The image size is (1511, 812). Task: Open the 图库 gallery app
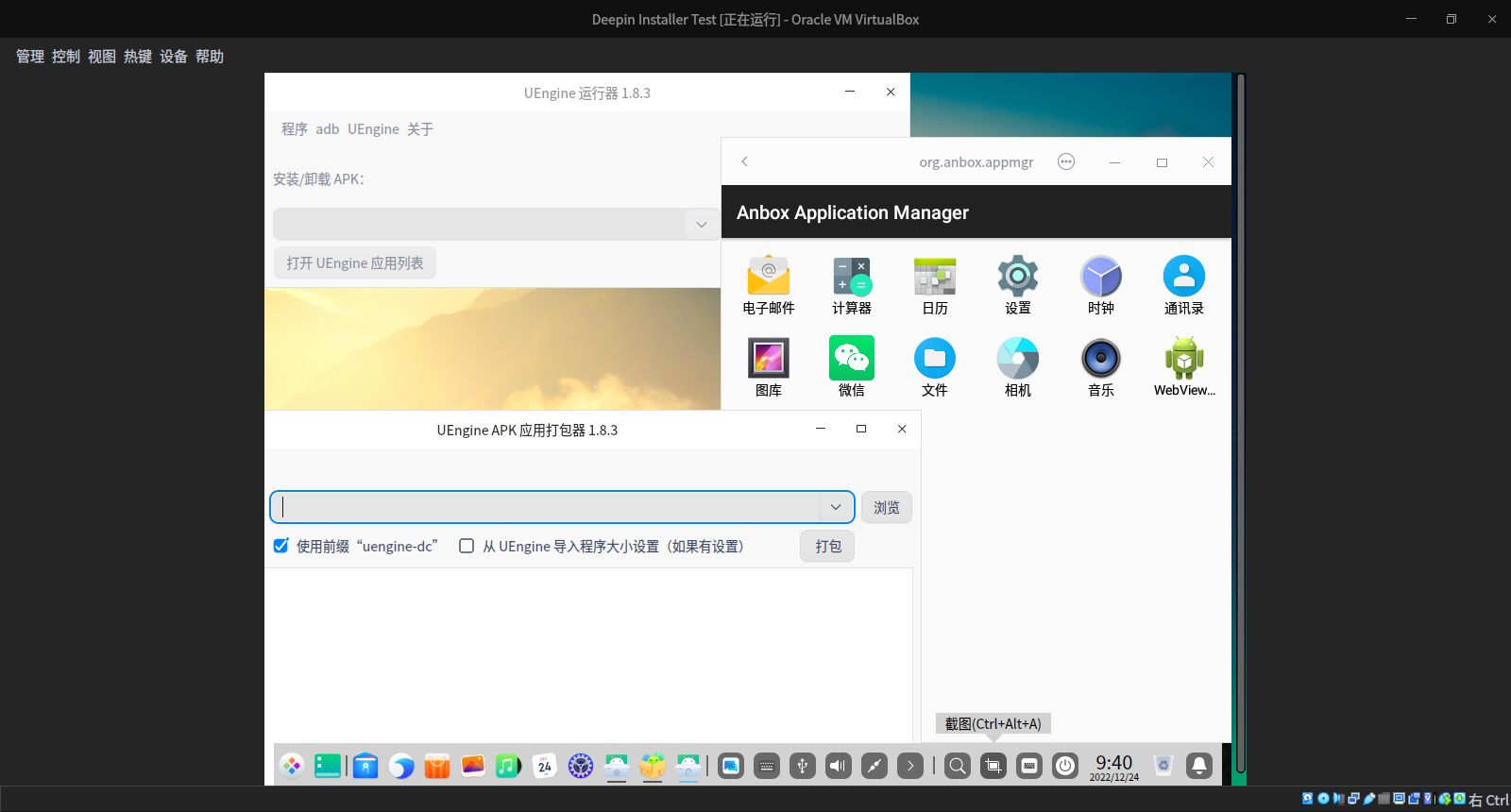click(769, 367)
